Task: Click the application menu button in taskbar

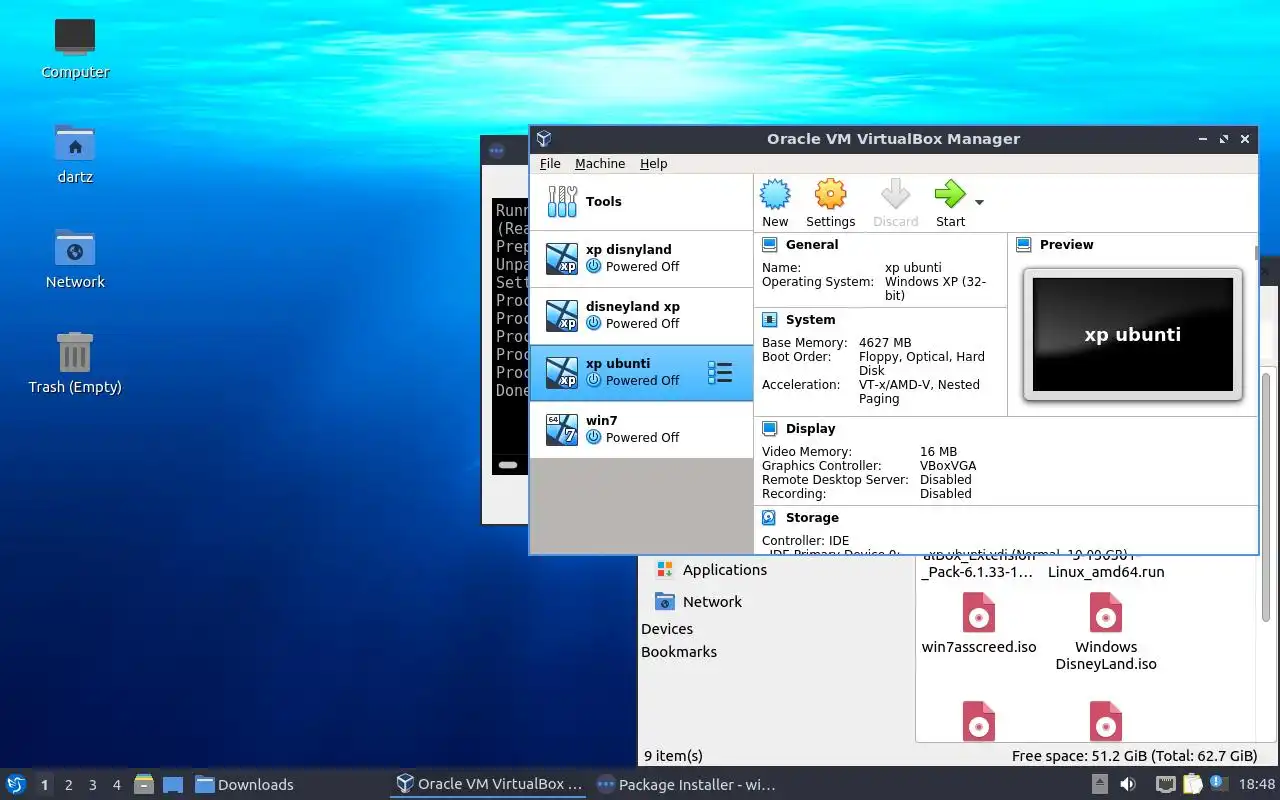Action: pyautogui.click(x=16, y=784)
